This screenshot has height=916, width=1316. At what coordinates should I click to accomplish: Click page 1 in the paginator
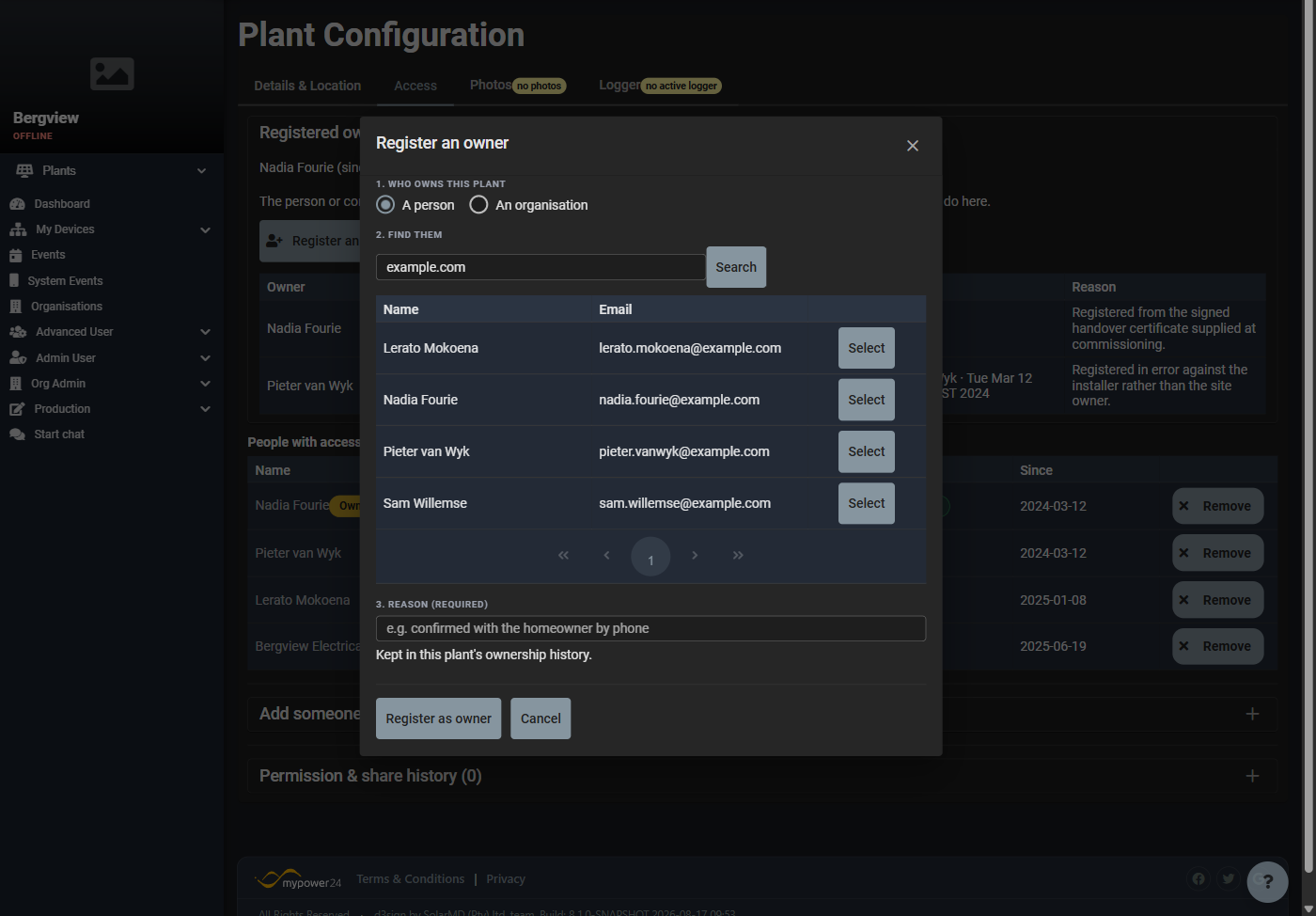pyautogui.click(x=650, y=557)
